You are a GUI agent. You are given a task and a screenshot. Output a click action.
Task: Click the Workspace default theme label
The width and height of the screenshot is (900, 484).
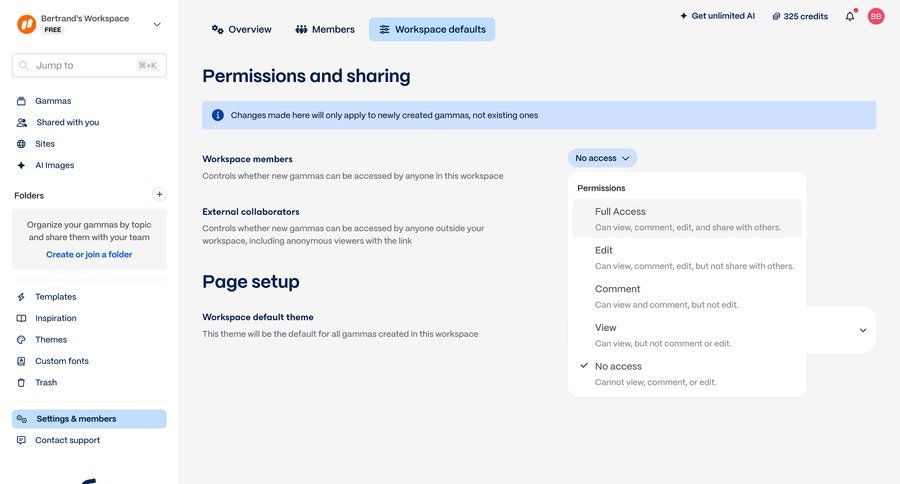(x=258, y=317)
